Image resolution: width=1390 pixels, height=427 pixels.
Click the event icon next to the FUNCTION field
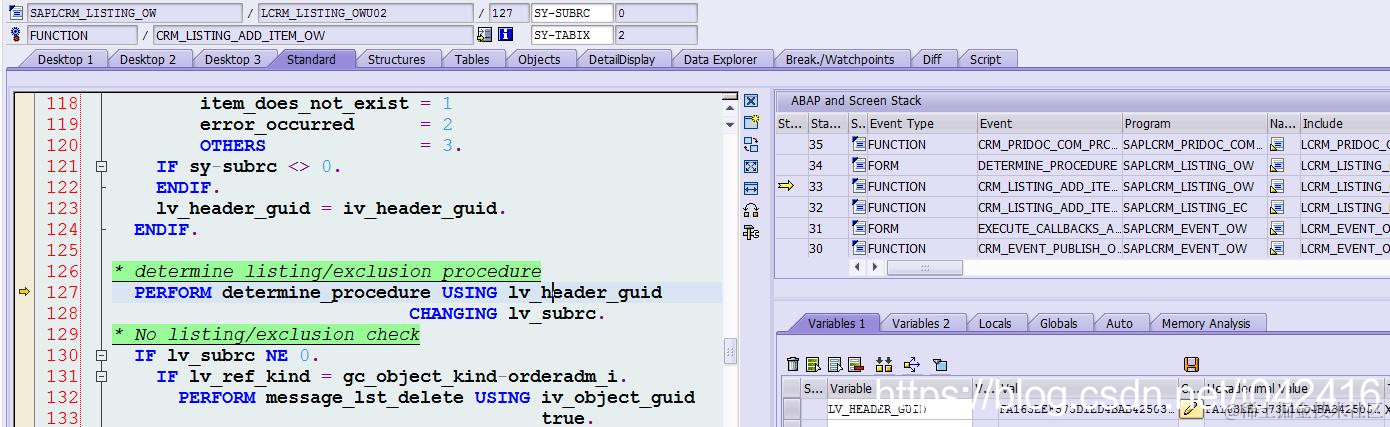tap(15, 35)
